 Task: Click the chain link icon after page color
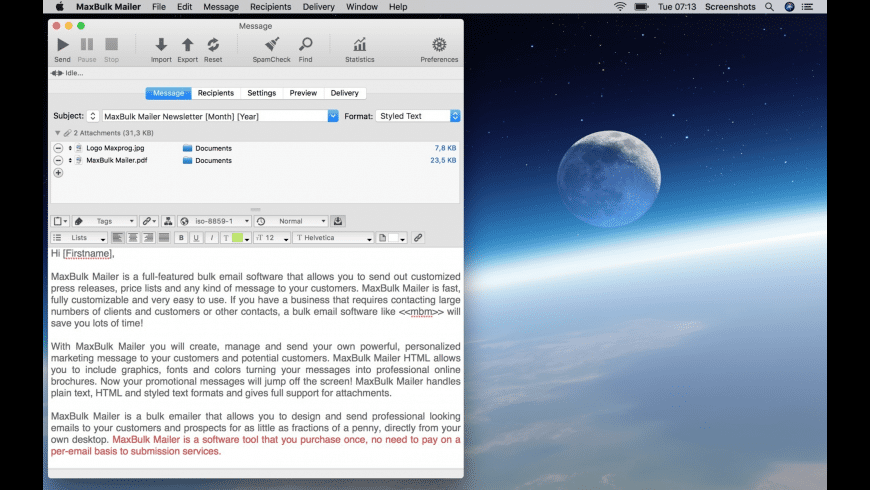point(418,238)
